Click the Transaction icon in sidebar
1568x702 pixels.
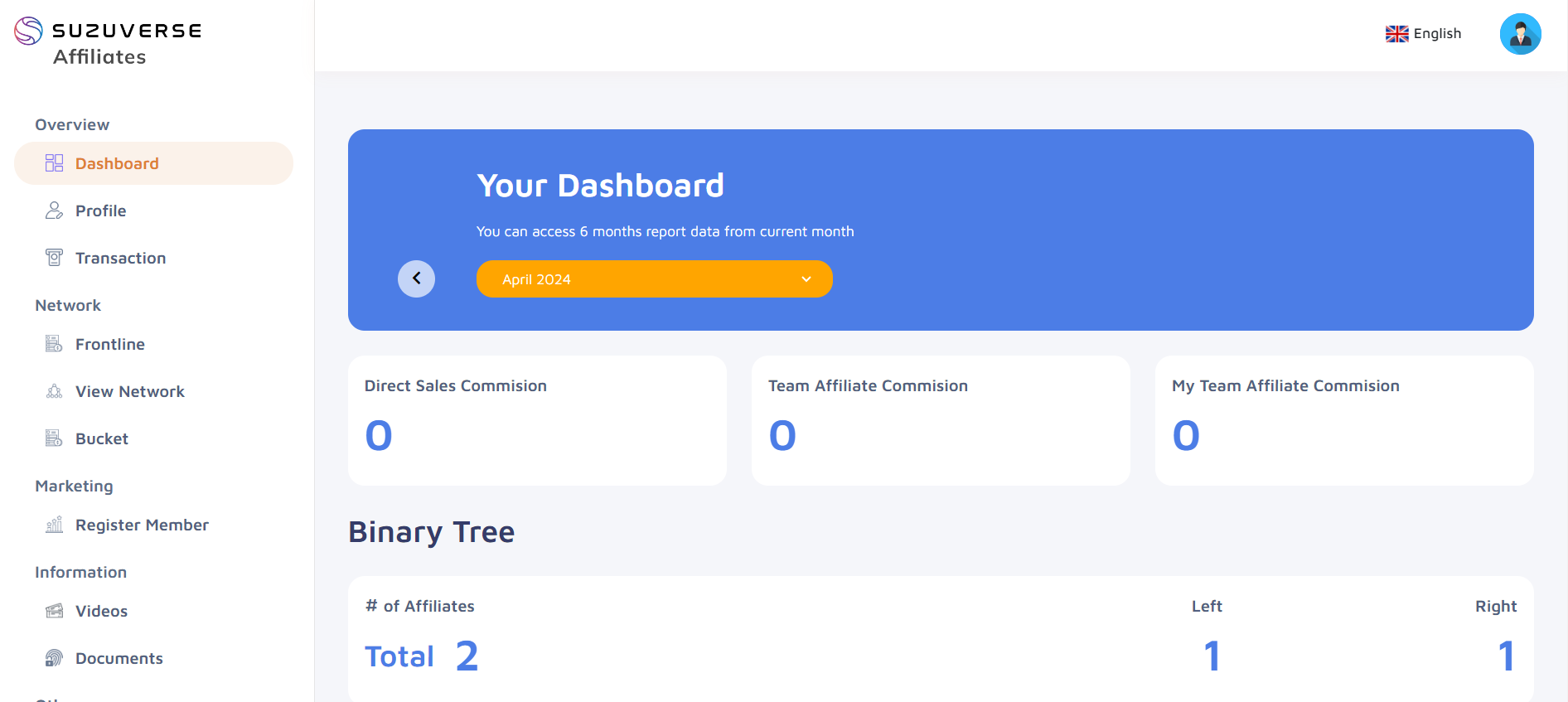[x=54, y=258]
